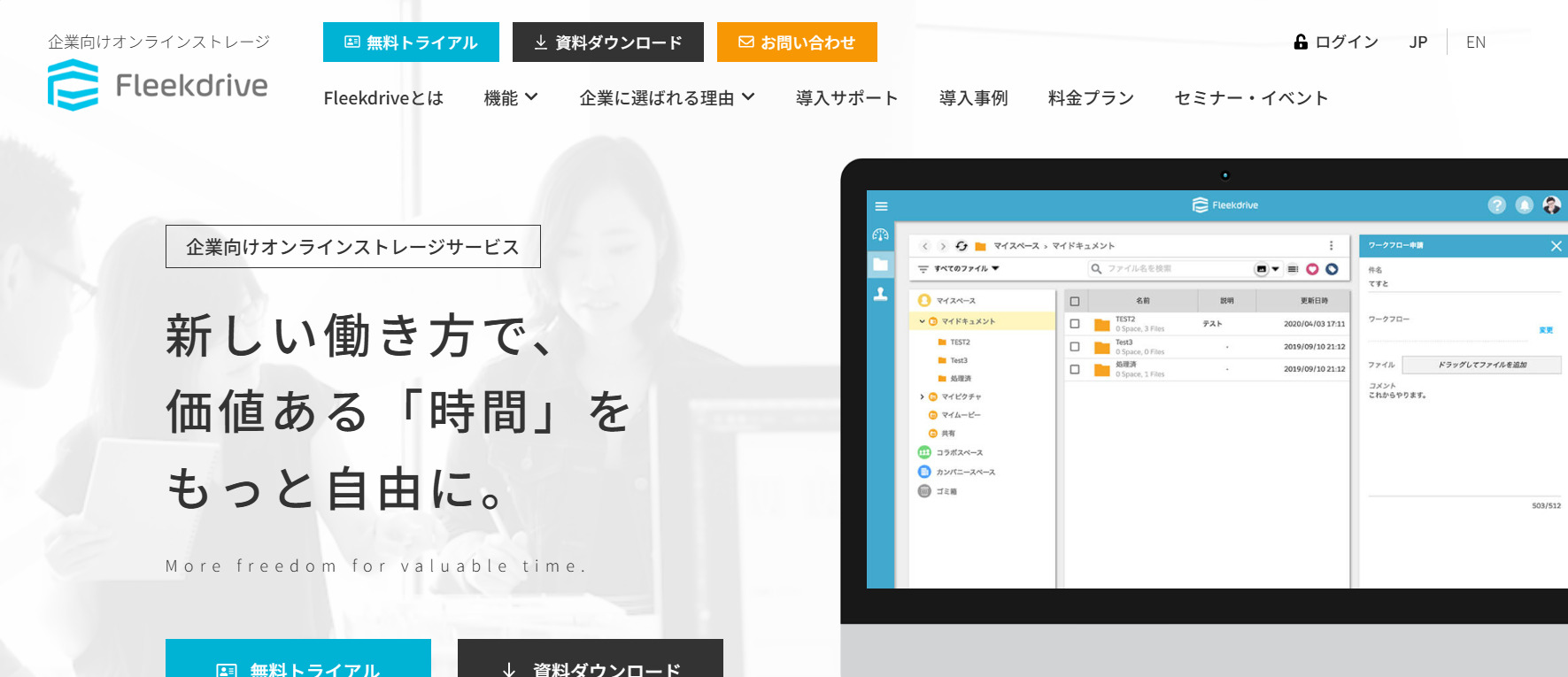Click the help question mark icon
This screenshot has height=677, width=1568.
[1496, 205]
